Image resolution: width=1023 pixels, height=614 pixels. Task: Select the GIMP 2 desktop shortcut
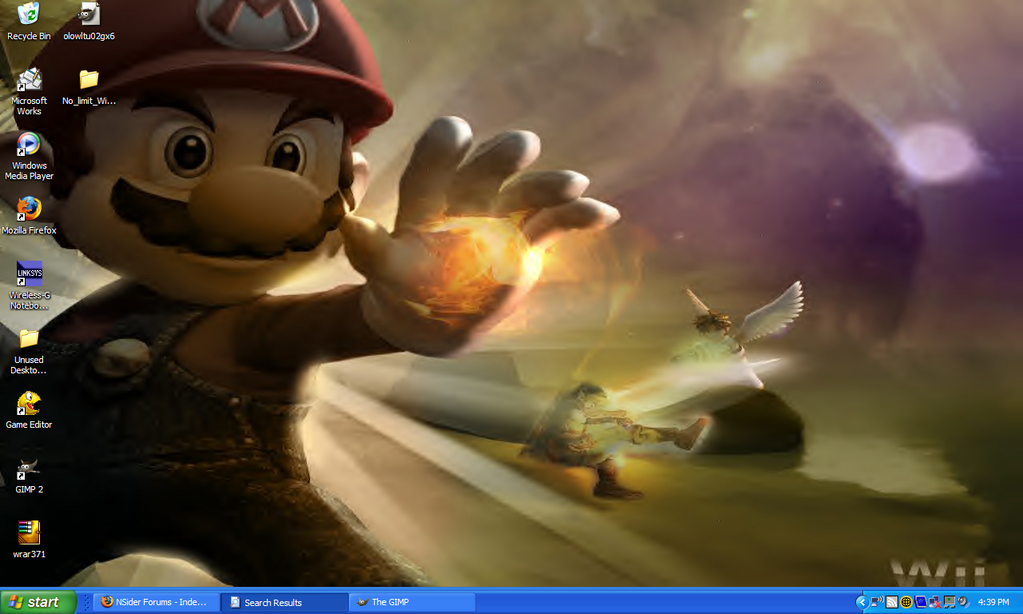tap(29, 475)
